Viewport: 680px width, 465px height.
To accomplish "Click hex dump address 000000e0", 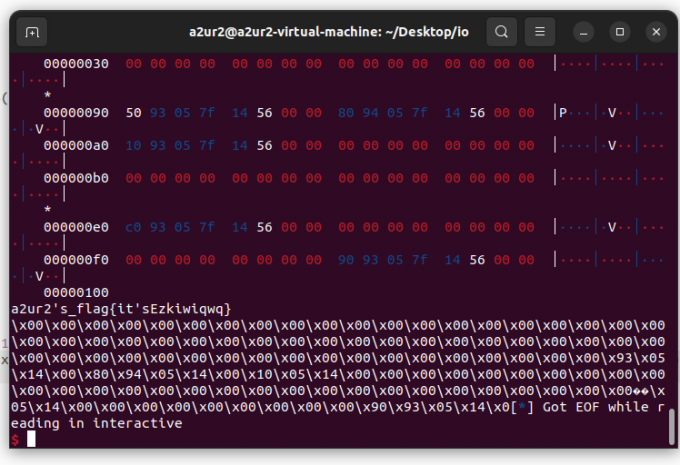I will (76, 227).
